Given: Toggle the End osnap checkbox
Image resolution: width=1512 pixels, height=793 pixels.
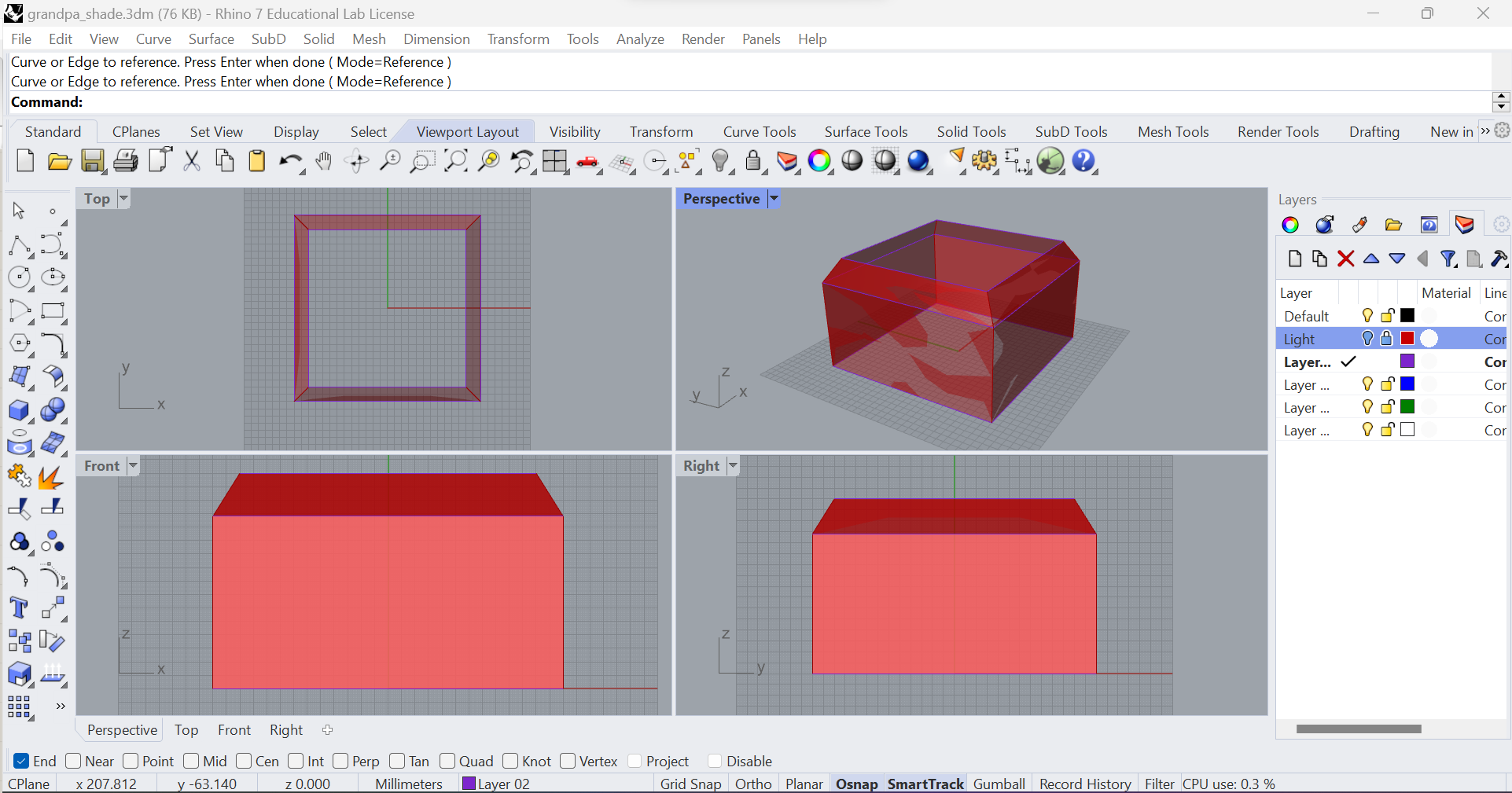Looking at the screenshot, I should [21, 761].
